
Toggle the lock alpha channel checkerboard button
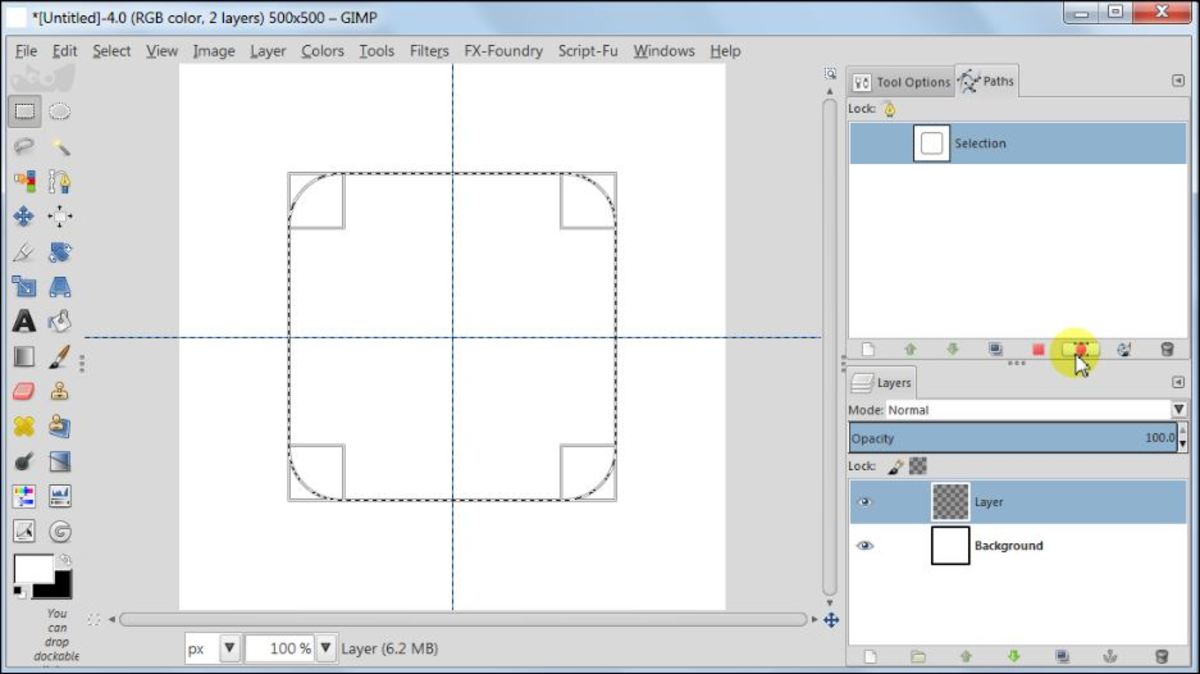click(917, 466)
